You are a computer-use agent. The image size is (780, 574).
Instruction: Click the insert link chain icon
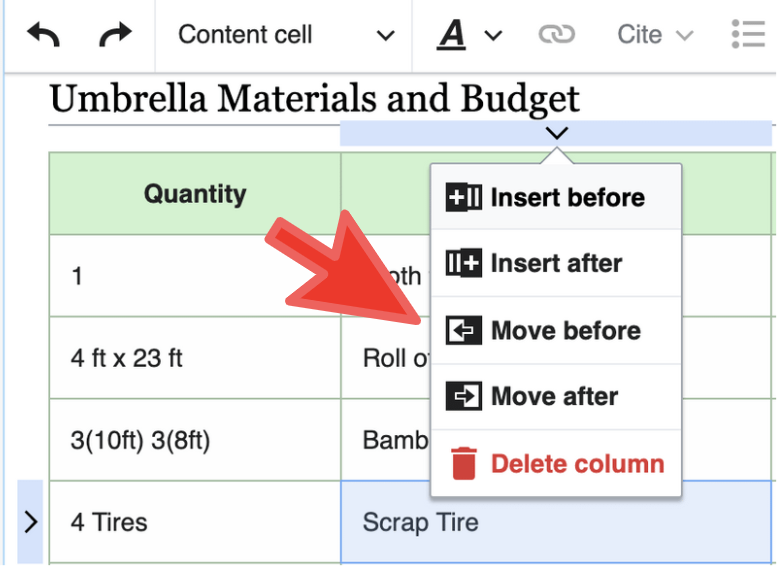(x=556, y=36)
